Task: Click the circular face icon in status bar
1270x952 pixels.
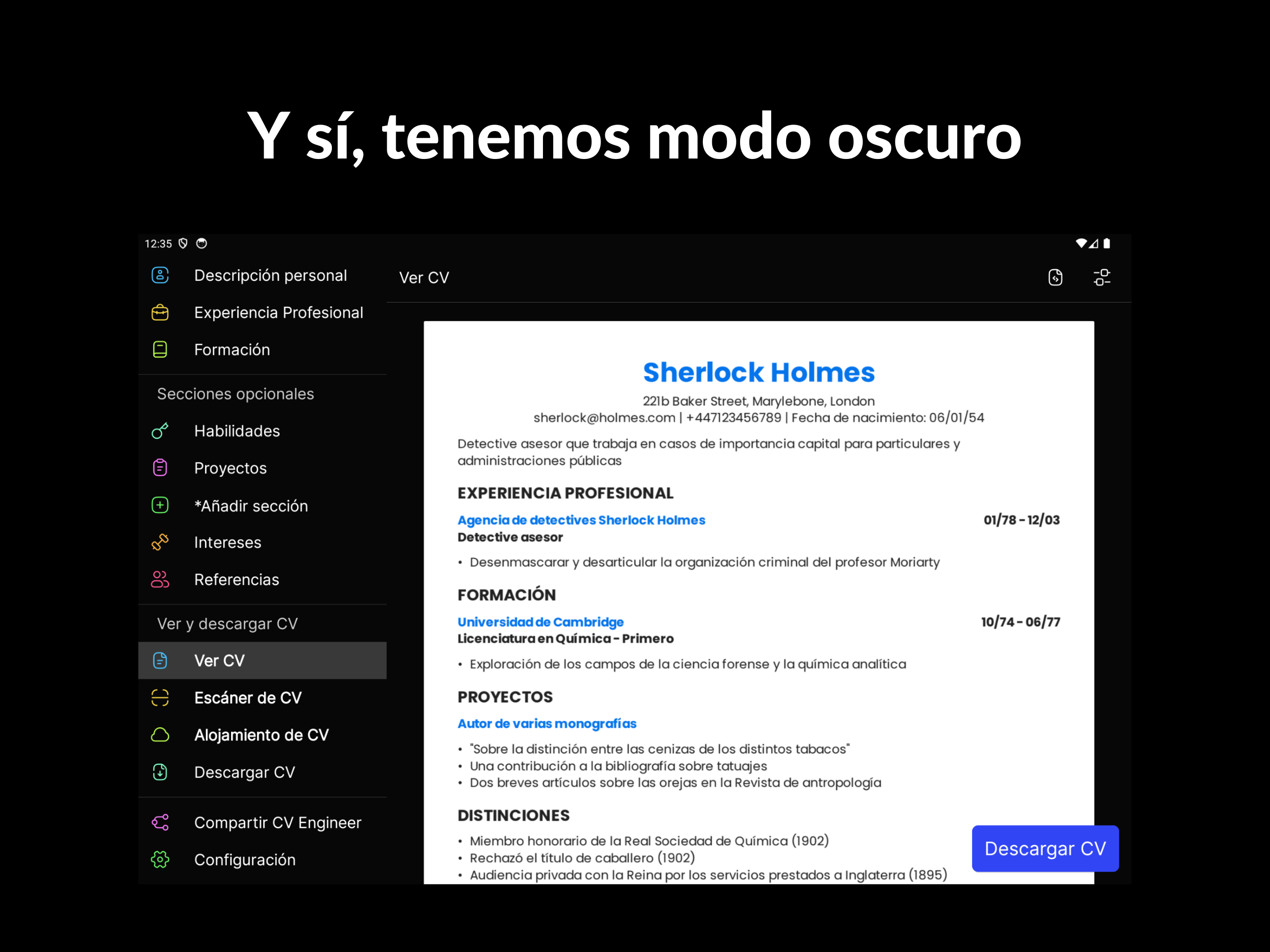Action: point(202,244)
